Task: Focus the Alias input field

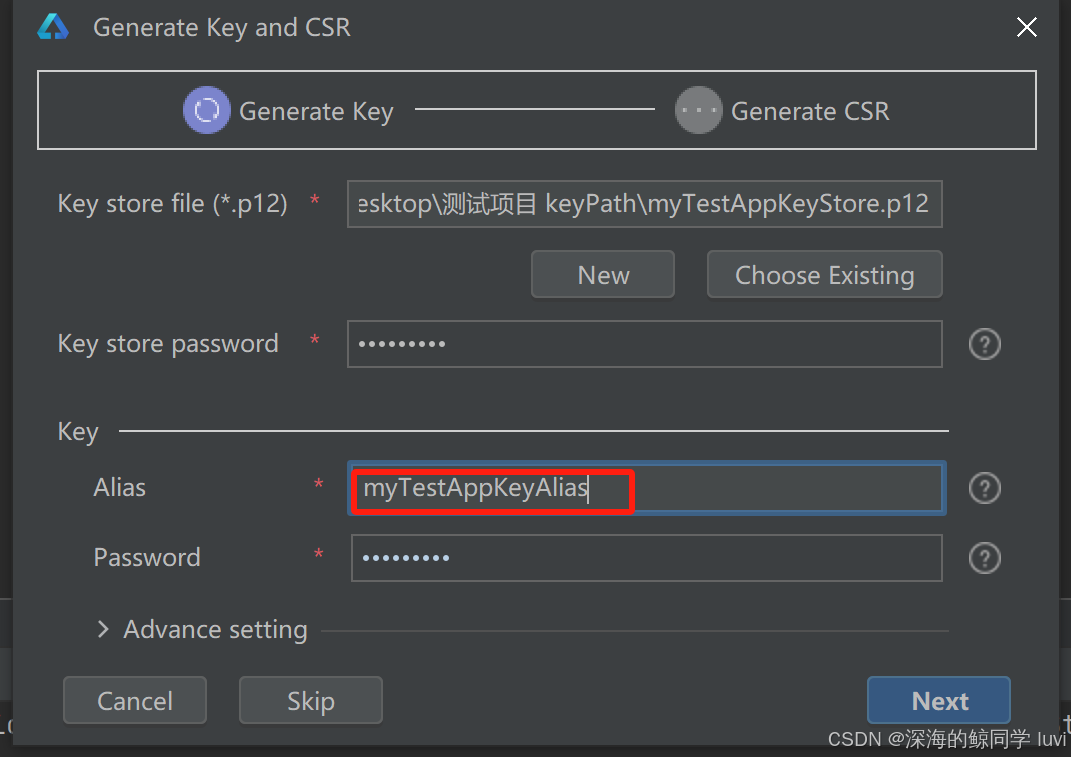Action: coord(647,488)
